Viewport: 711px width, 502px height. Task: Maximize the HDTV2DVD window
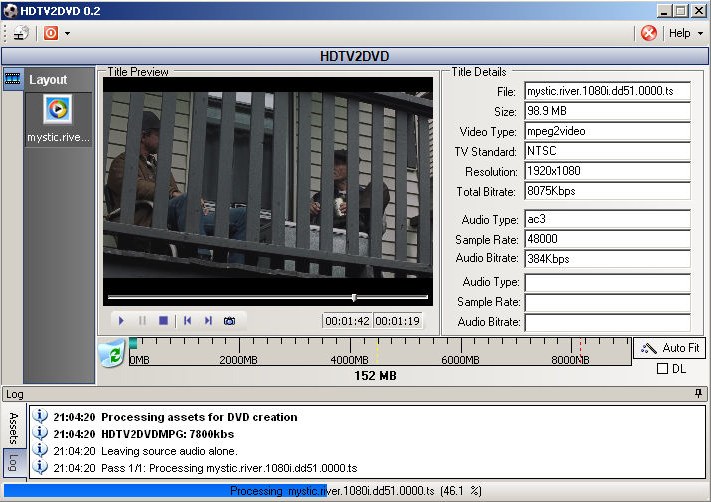point(681,11)
